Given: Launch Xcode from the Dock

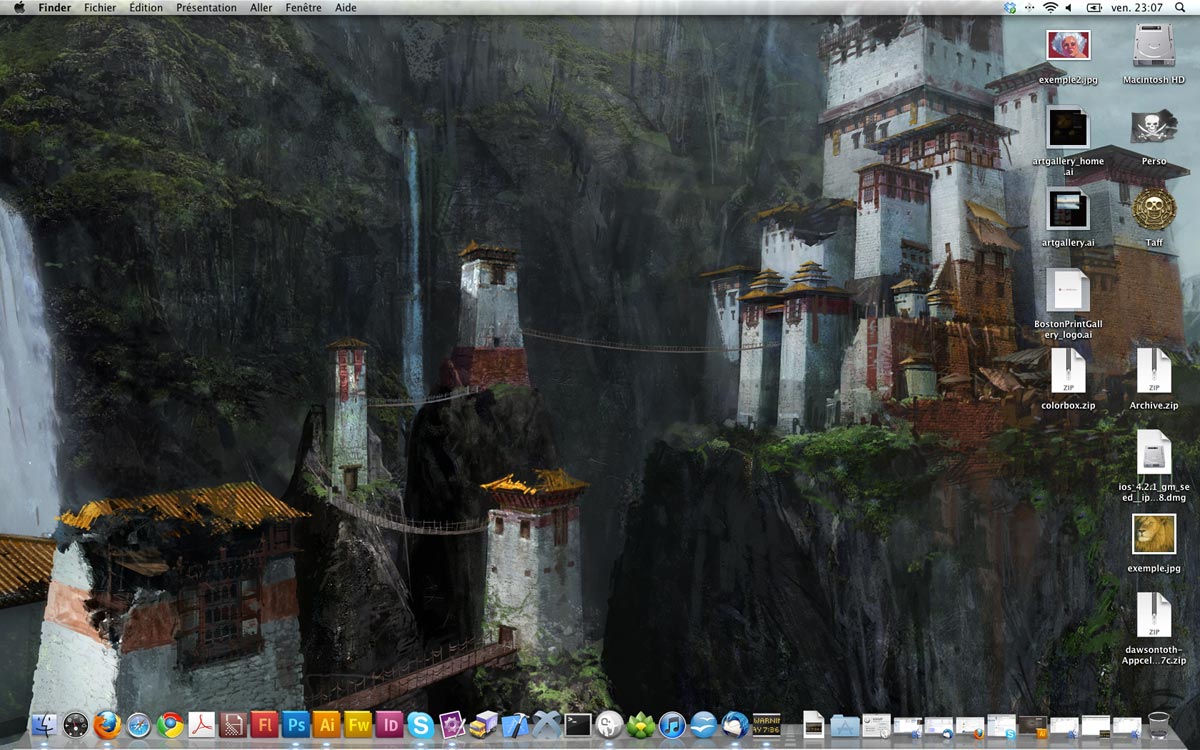Looking at the screenshot, I should click(x=514, y=725).
